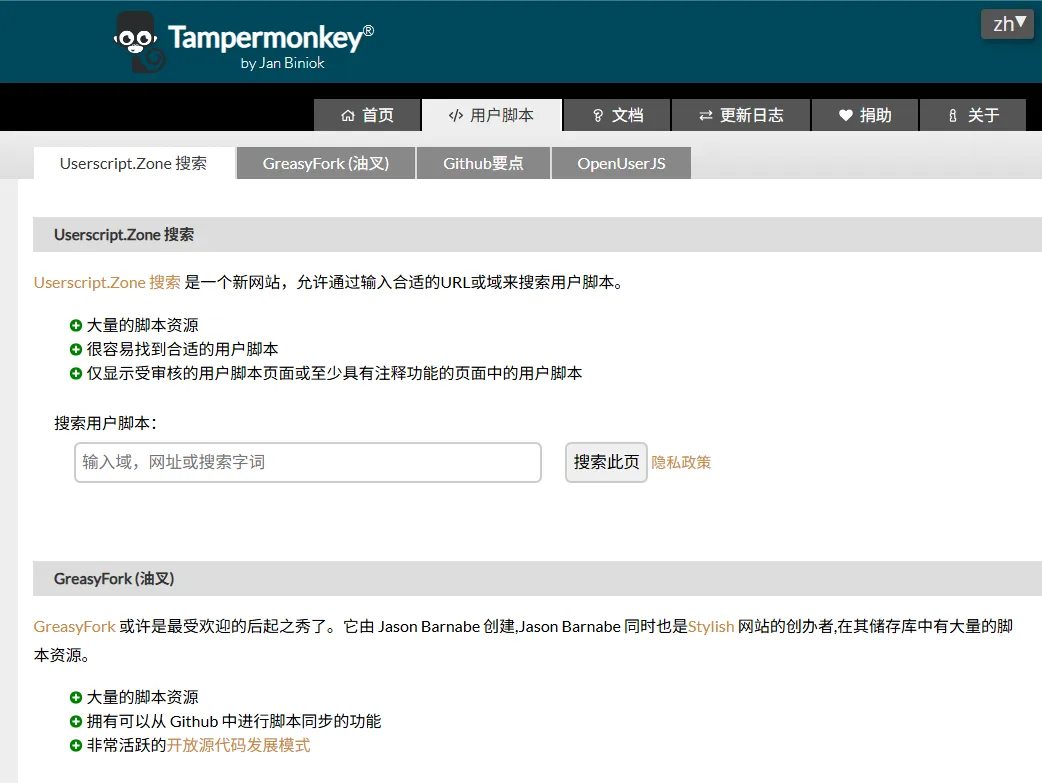Click the arrows icon on 更新日志 tab
Image resolution: width=1042 pixels, height=783 pixels.
pos(706,116)
